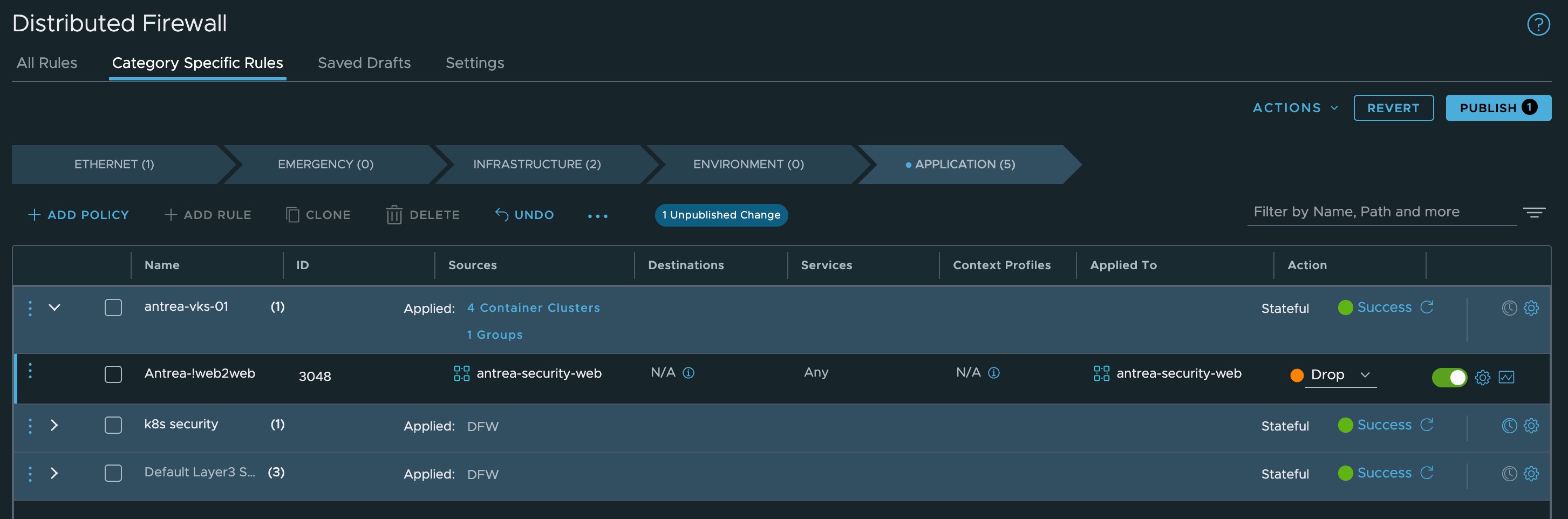Click the Delete trash icon
Screen dimensions: 1568x519
point(394,214)
